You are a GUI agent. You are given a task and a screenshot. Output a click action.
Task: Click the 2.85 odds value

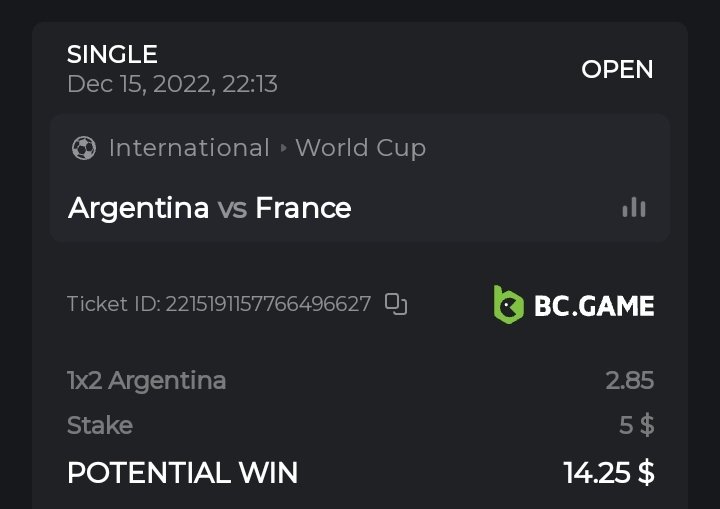click(629, 381)
